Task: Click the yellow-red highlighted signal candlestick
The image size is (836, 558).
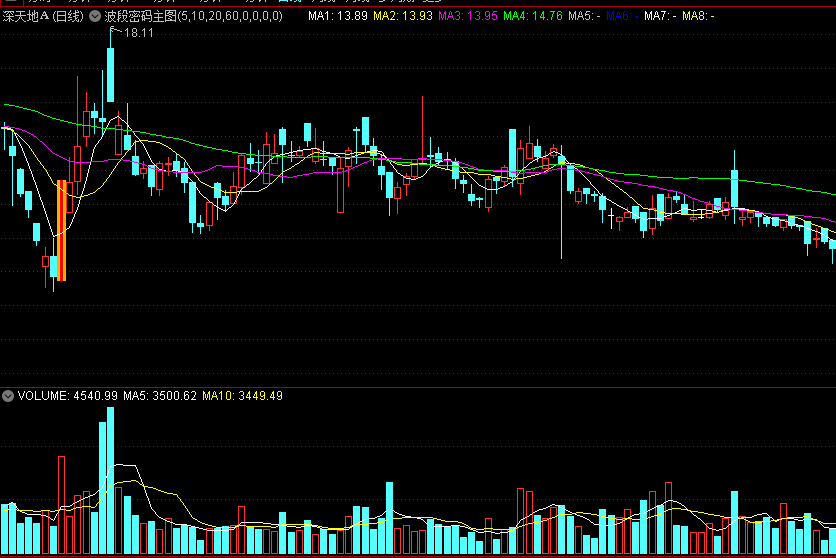Action: pos(61,230)
